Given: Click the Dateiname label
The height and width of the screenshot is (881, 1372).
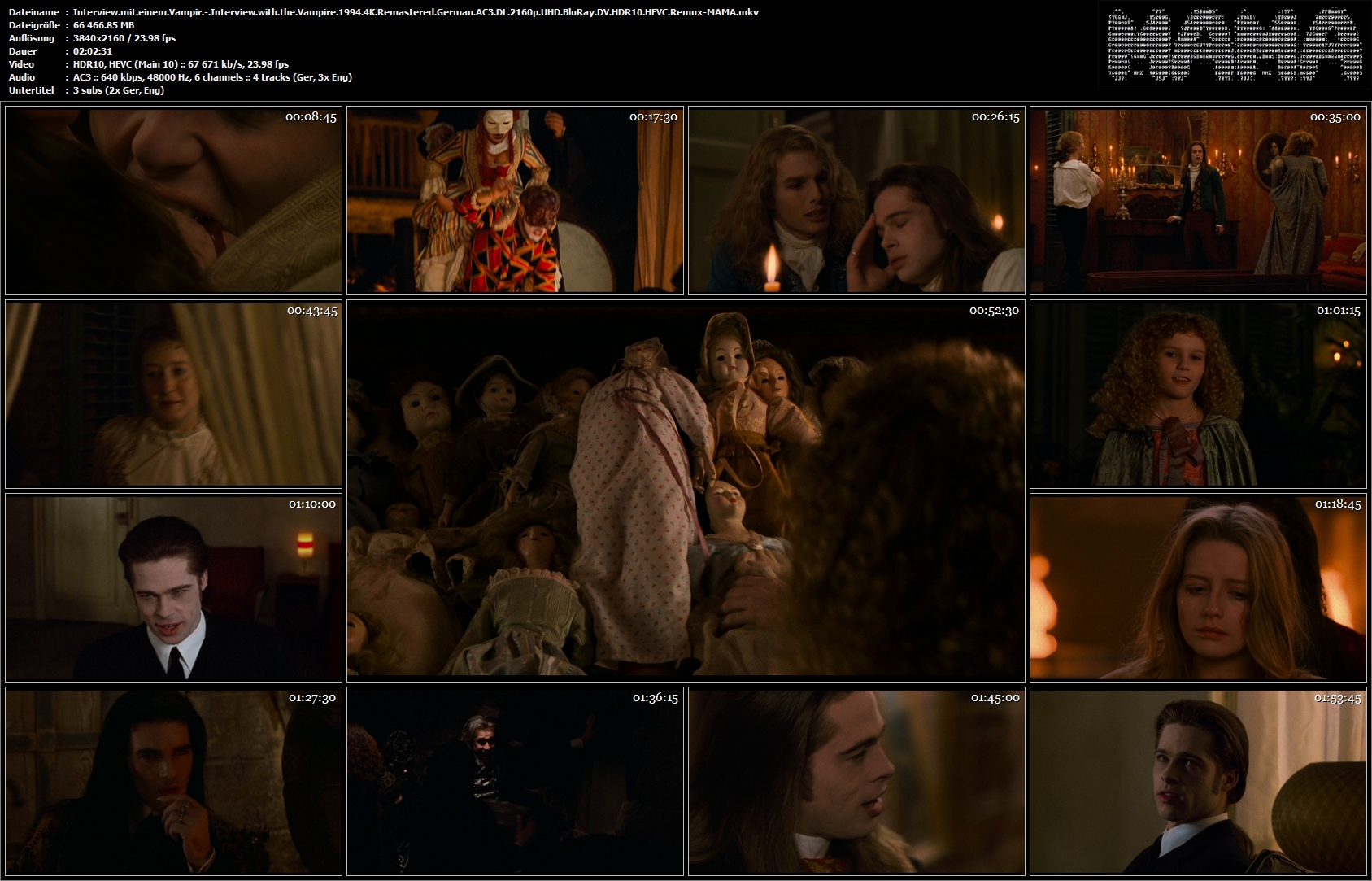Looking at the screenshot, I should pos(33,12).
